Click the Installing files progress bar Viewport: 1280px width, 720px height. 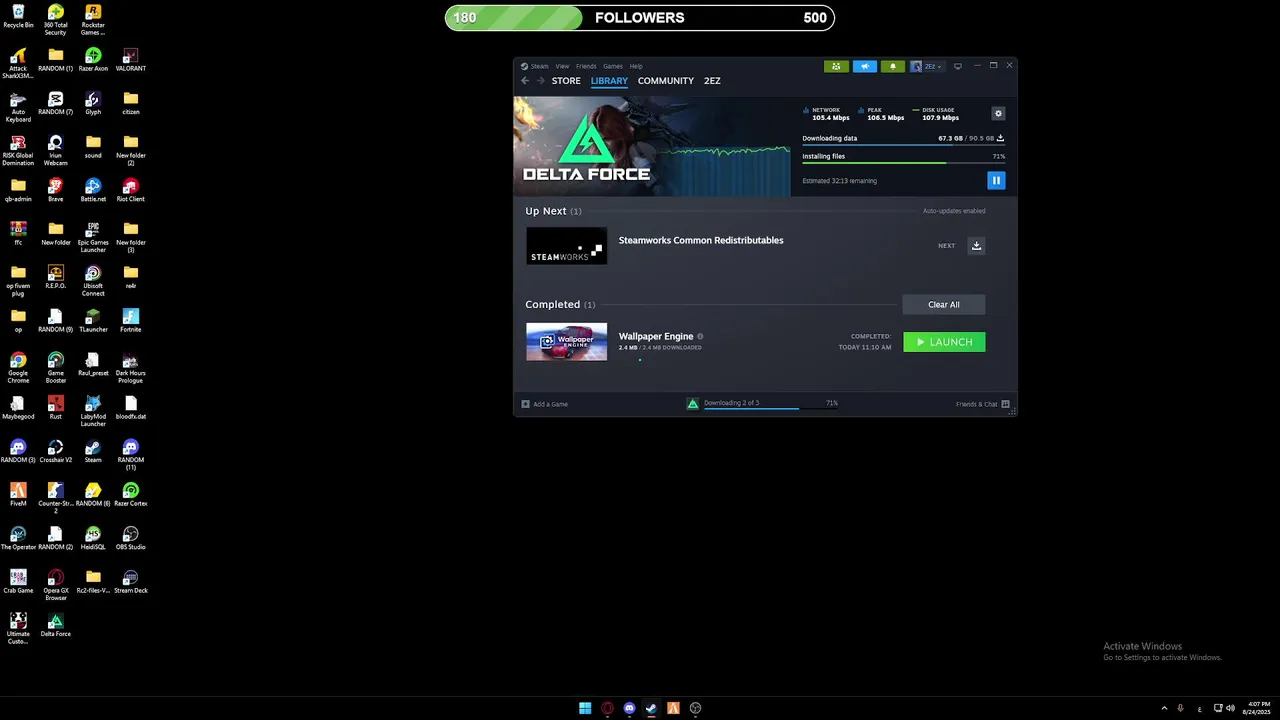[x=903, y=163]
